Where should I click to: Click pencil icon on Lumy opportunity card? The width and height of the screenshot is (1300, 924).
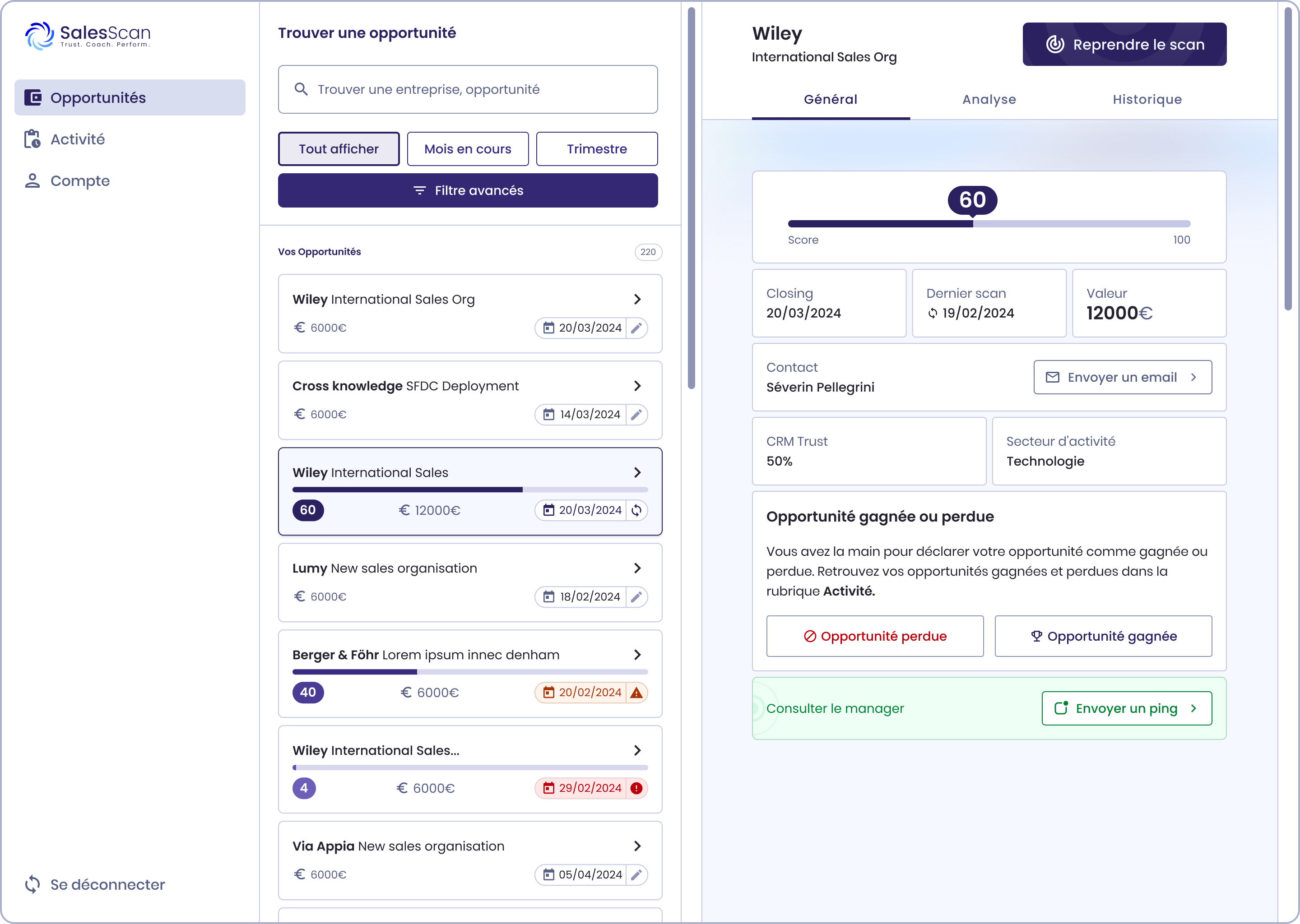[636, 597]
